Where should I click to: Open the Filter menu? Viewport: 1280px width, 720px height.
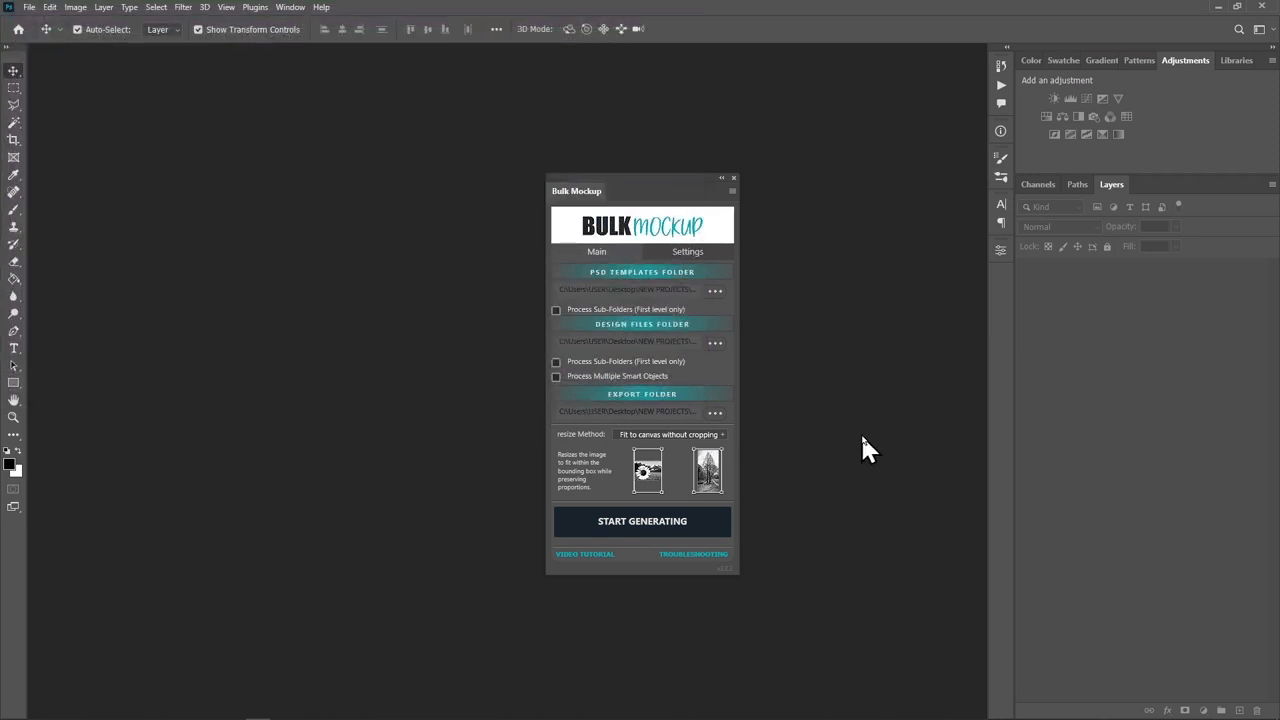click(x=183, y=7)
